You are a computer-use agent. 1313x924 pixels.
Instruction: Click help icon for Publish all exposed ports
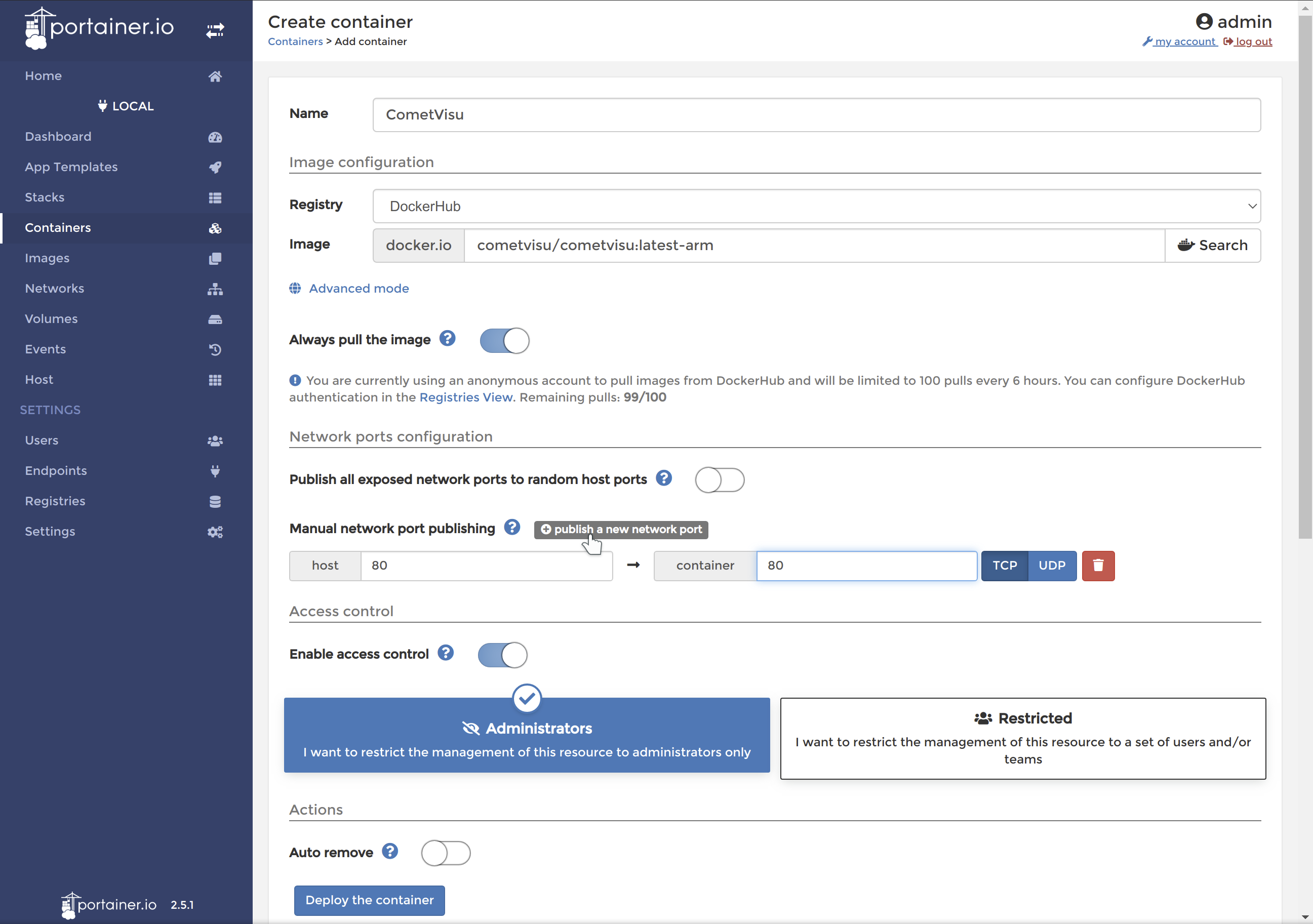(663, 478)
